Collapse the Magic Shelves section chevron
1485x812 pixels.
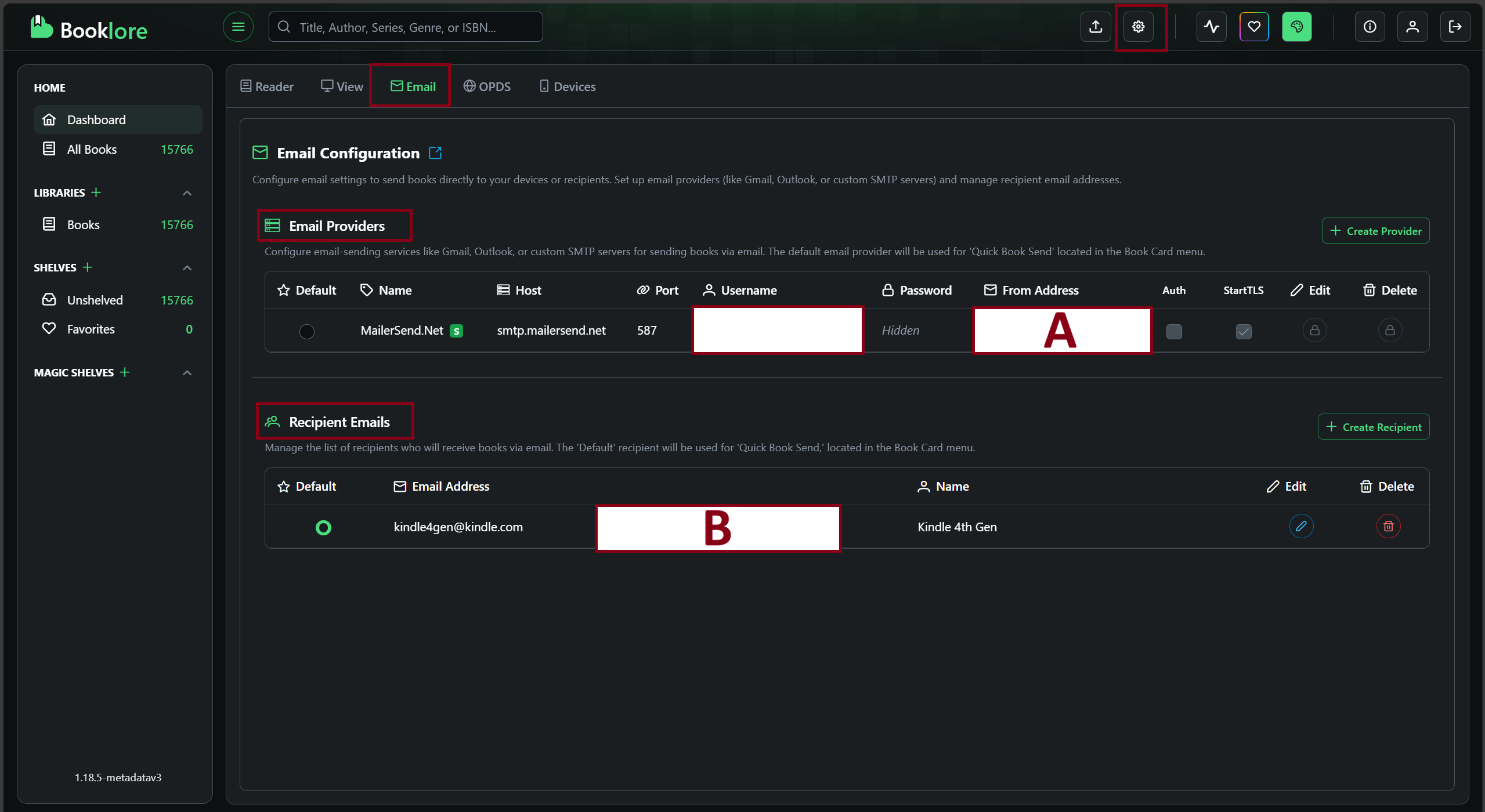point(187,373)
